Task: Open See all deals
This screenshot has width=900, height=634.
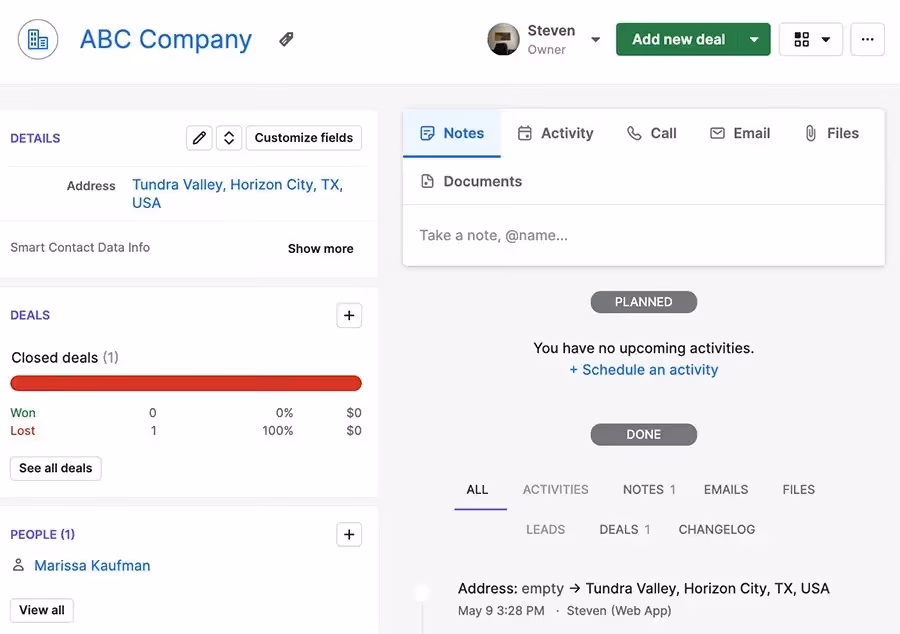Action: point(55,468)
